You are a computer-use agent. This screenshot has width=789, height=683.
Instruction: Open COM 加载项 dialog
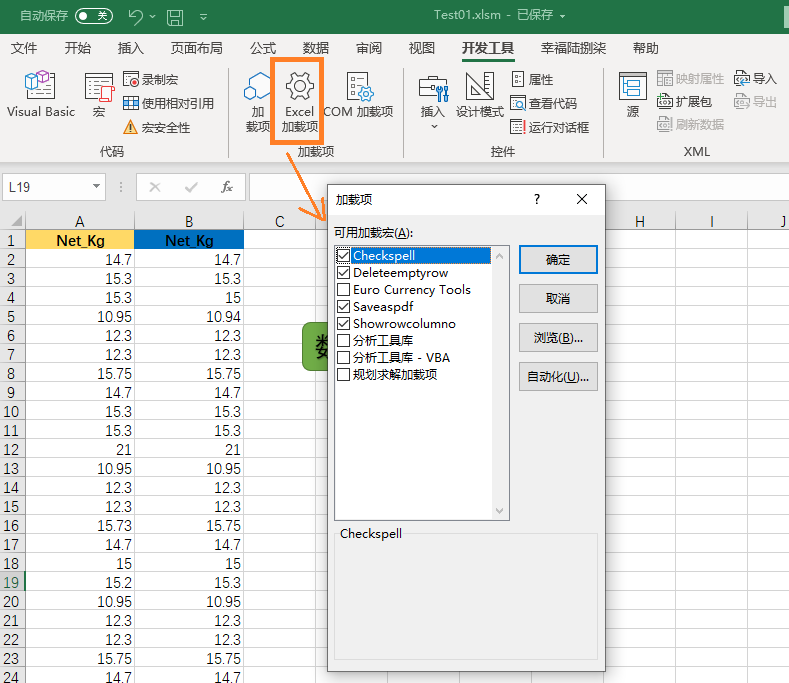pos(359,95)
